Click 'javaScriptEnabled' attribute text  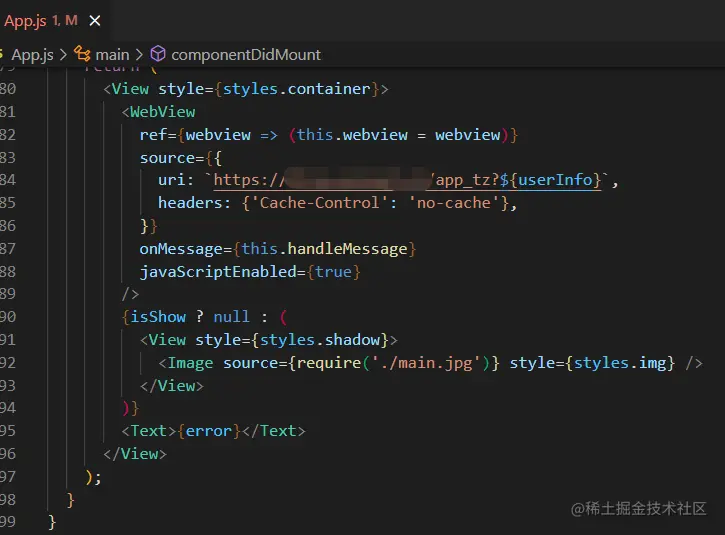[218, 272]
